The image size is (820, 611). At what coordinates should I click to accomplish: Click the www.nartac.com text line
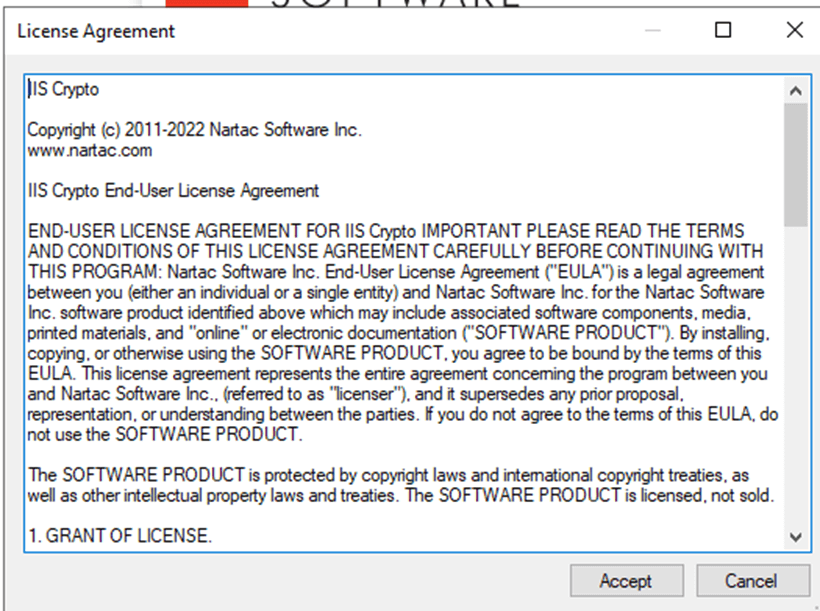tap(89, 151)
